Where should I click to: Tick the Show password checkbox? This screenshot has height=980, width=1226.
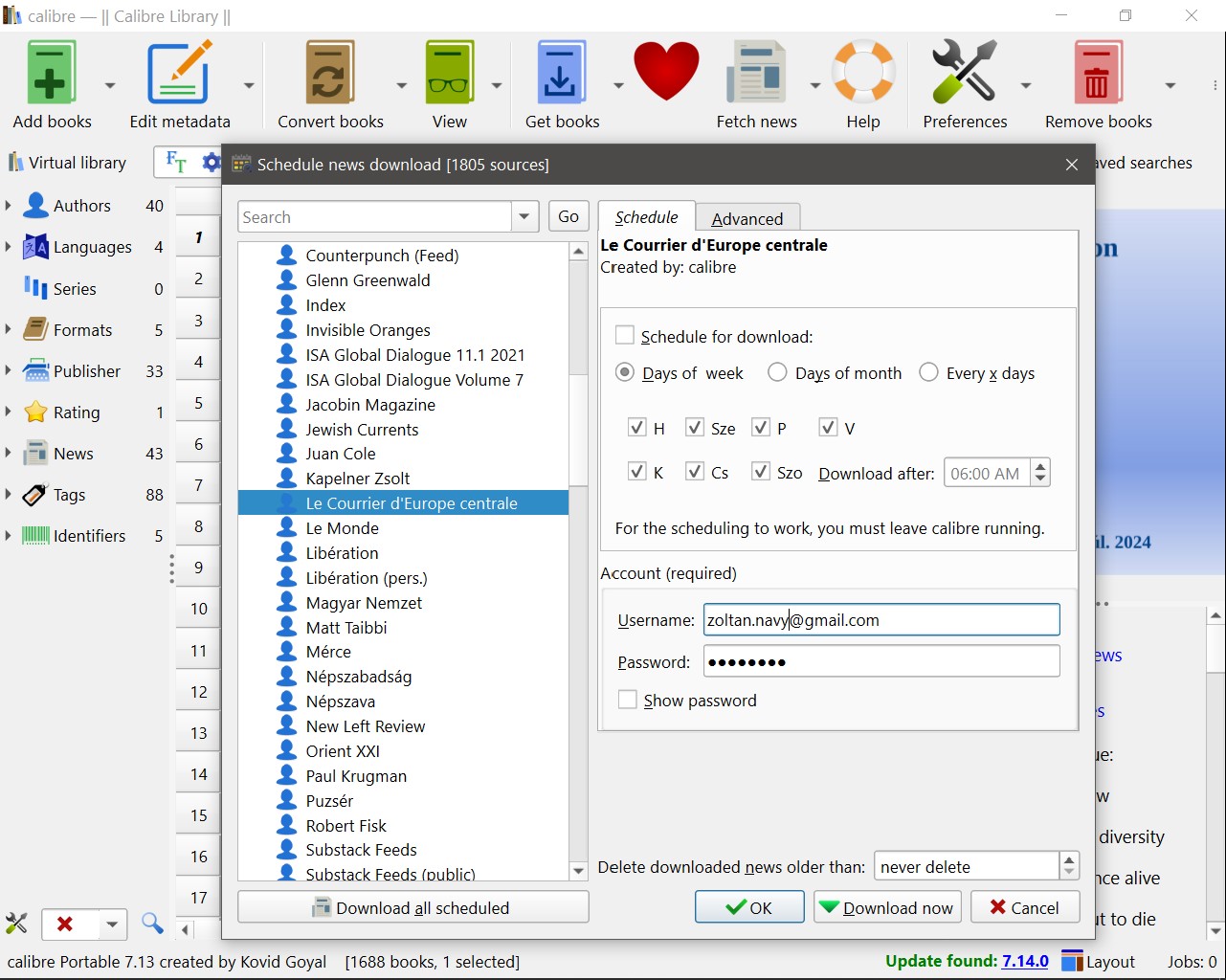coord(628,700)
